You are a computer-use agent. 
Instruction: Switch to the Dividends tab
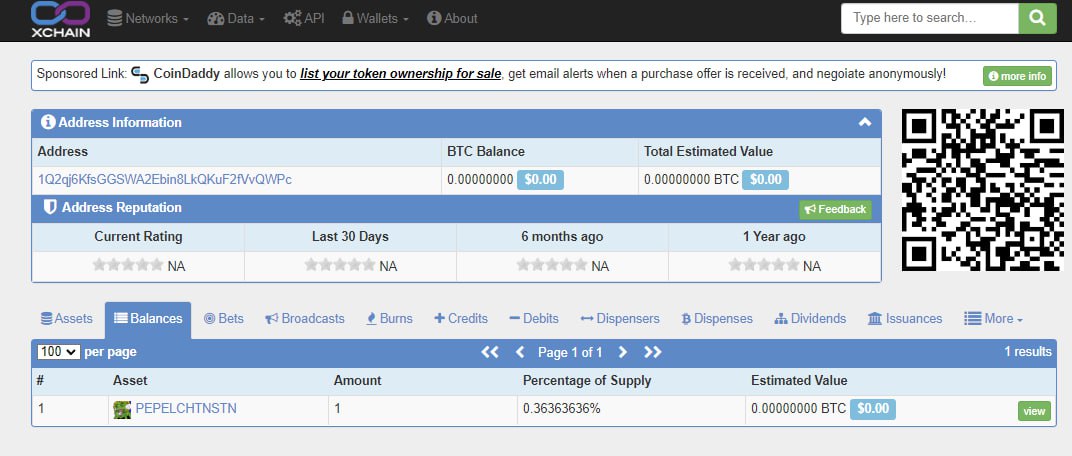(810, 319)
